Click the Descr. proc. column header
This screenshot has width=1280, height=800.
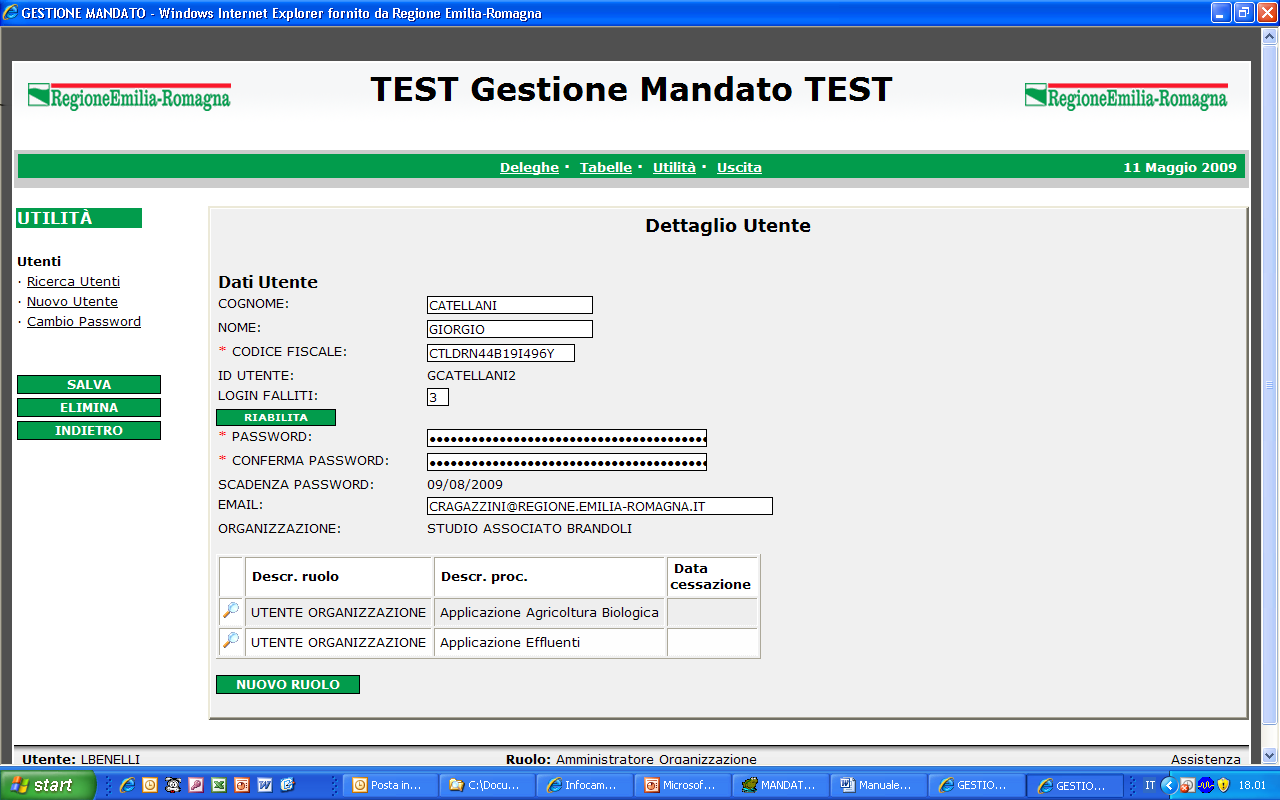tap(550, 577)
